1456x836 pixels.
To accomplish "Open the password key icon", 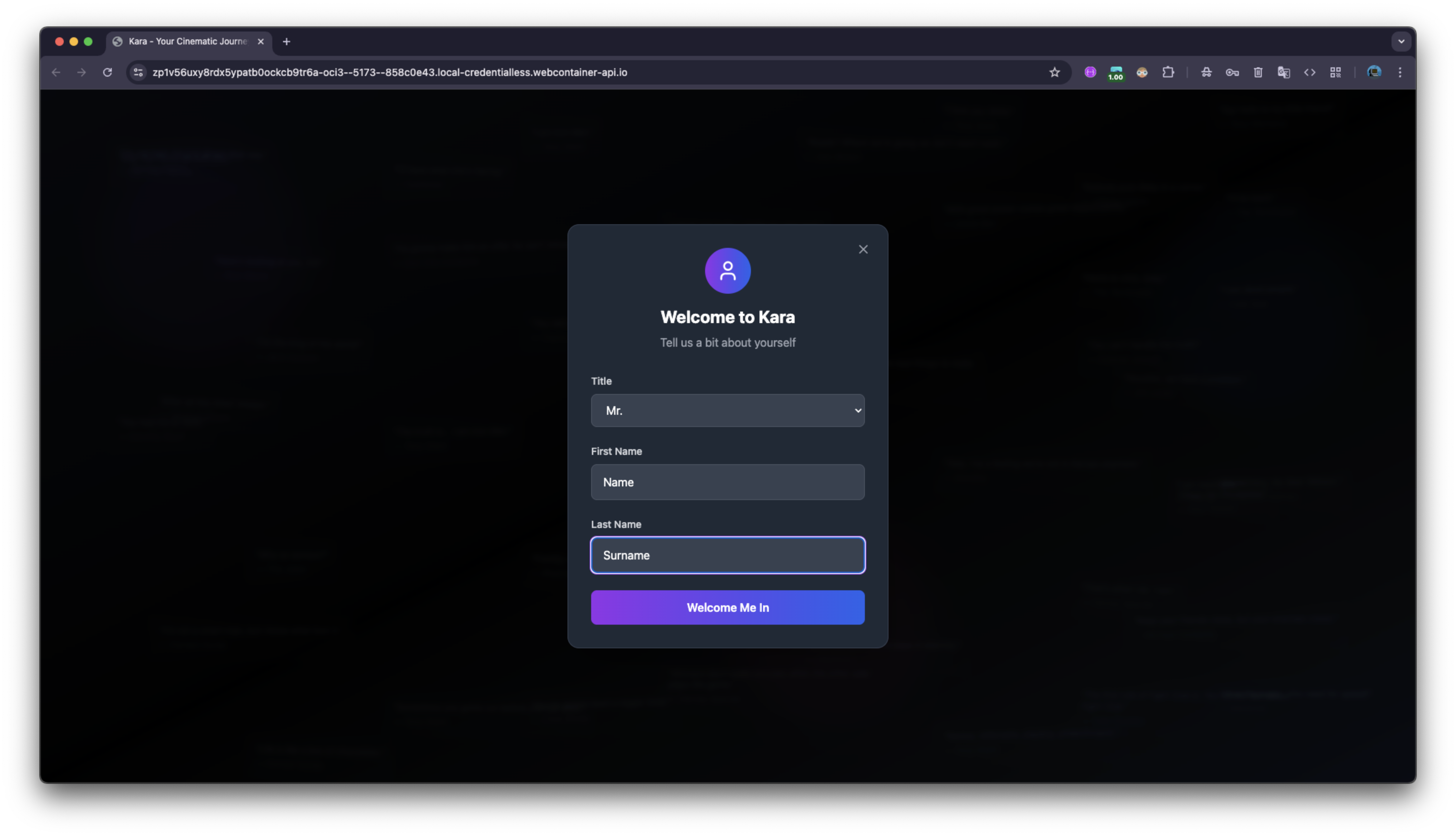I will pos(1232,72).
